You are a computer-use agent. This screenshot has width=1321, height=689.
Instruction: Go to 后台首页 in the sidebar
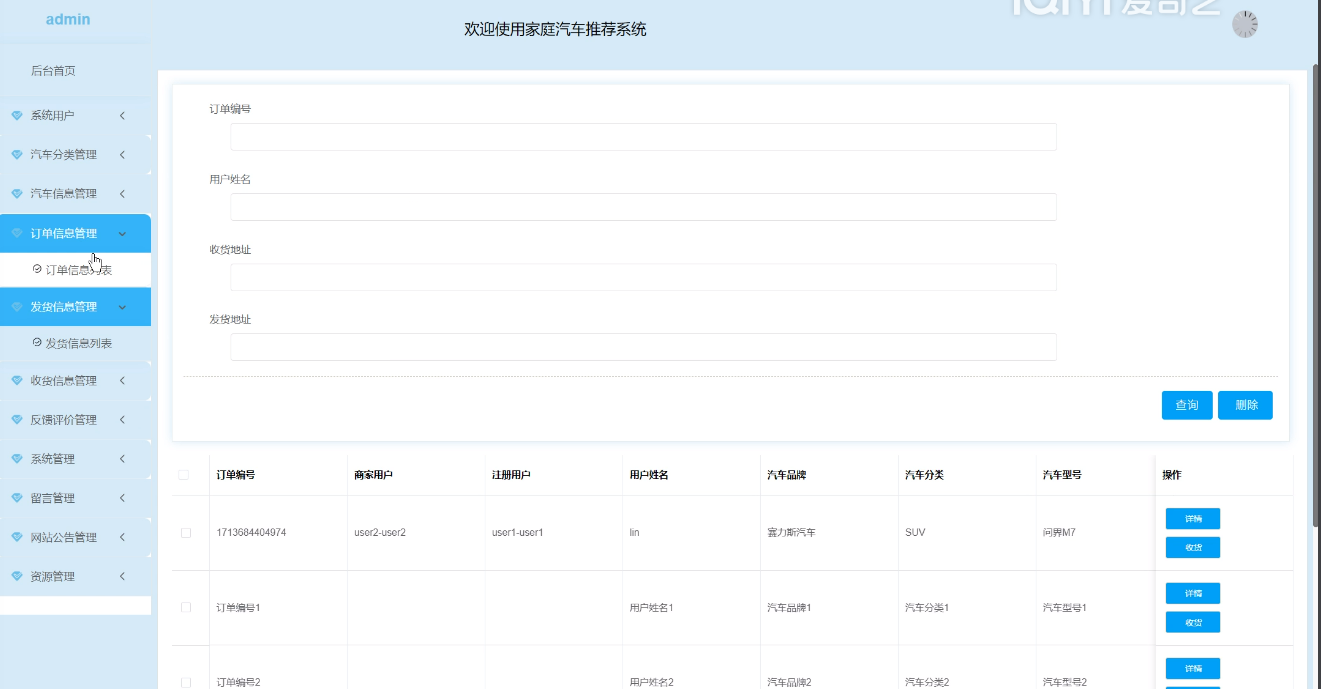[x=53, y=71]
